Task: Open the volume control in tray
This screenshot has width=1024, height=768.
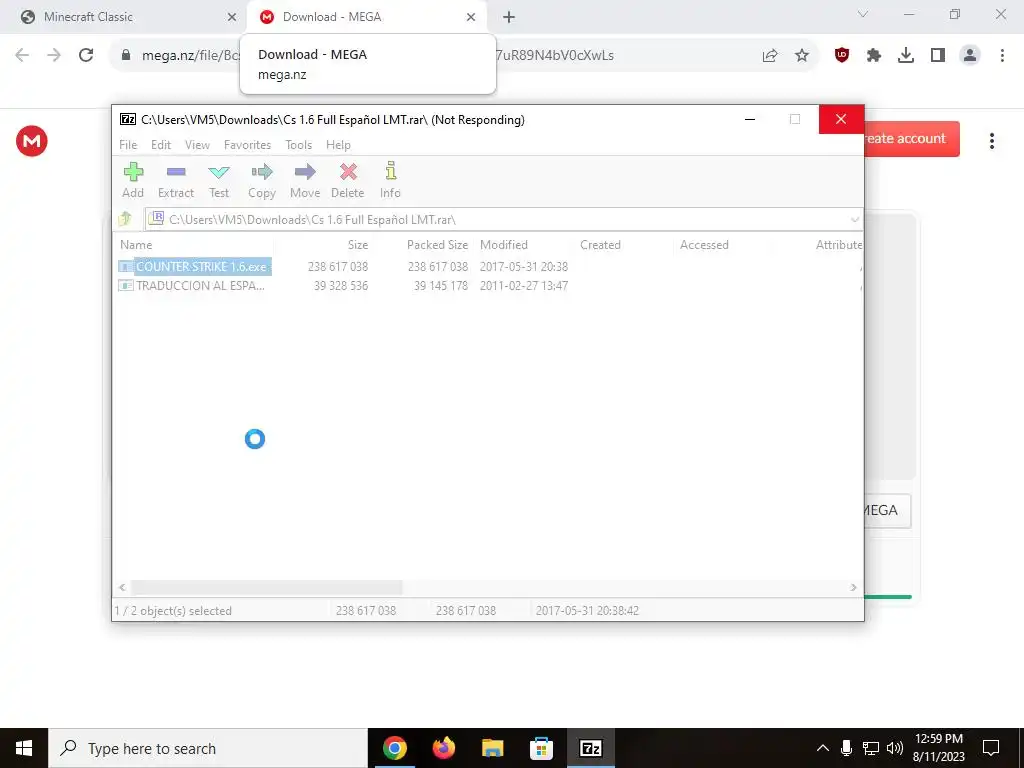Action: pos(895,748)
